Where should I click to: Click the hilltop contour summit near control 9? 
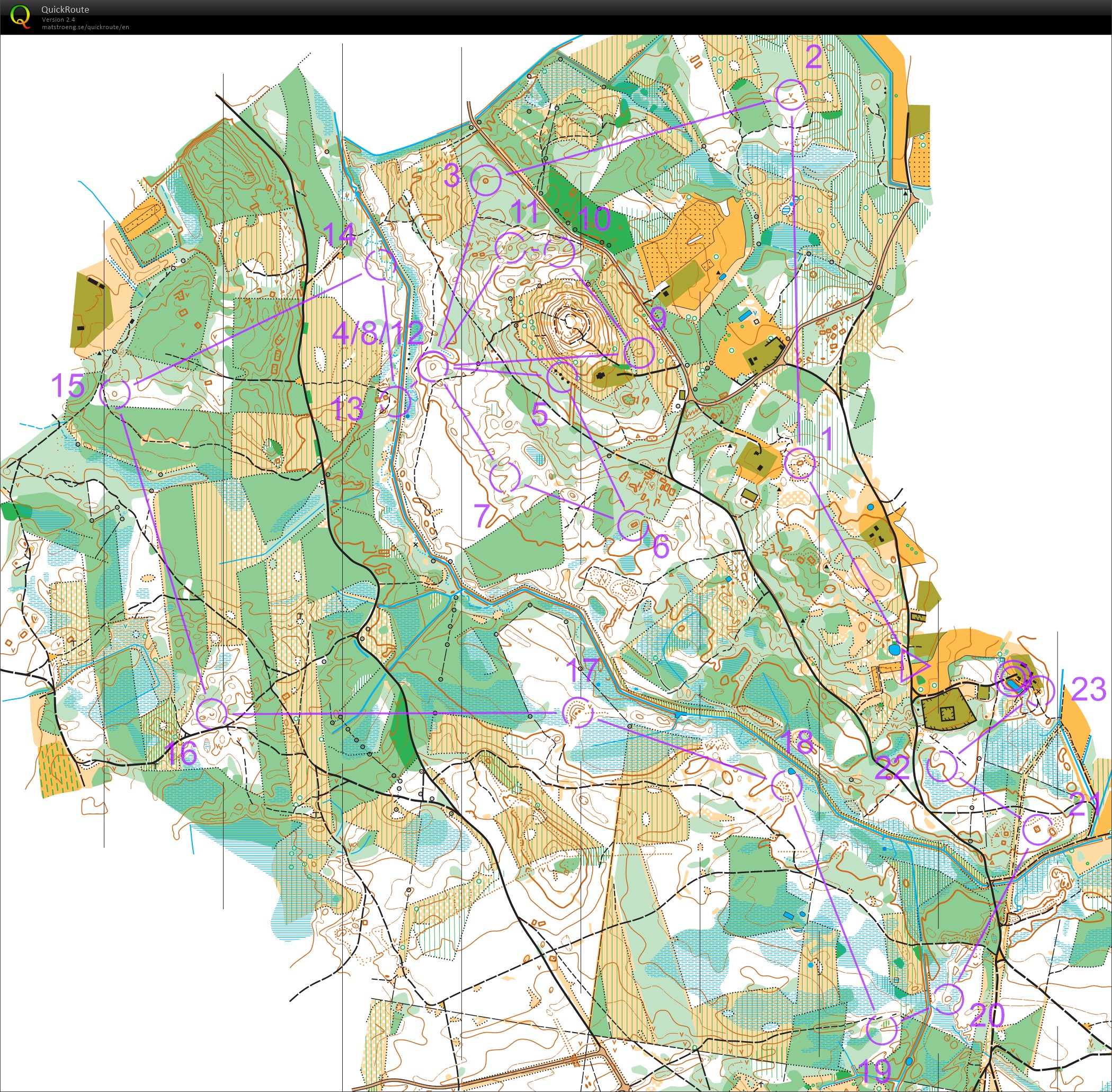click(571, 321)
